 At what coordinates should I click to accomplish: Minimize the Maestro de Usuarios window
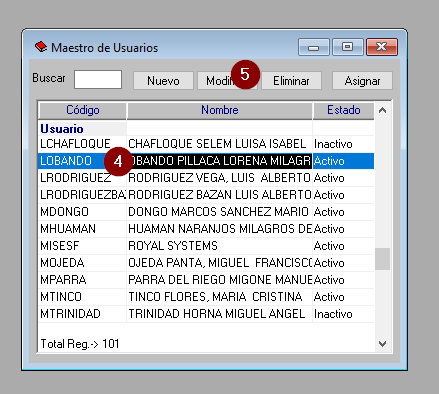314,47
